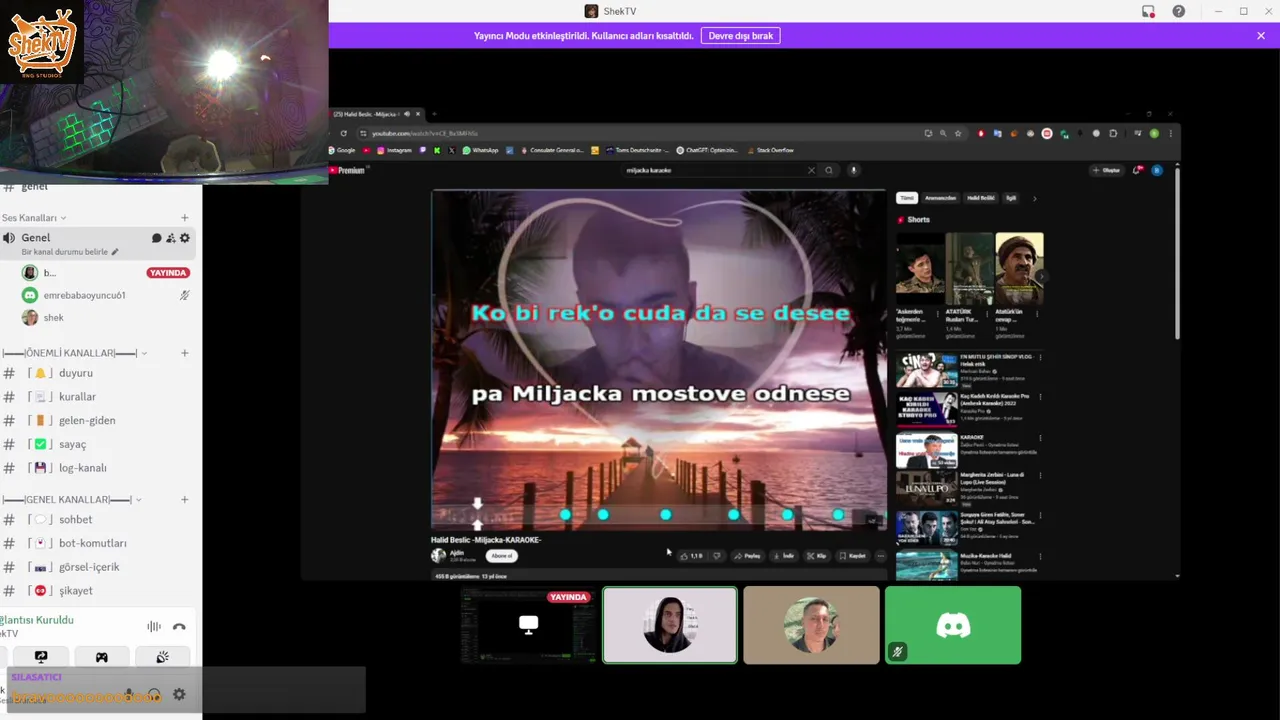Reload the page in Chrome
Screen dimensions: 1280x720
tap(344, 133)
